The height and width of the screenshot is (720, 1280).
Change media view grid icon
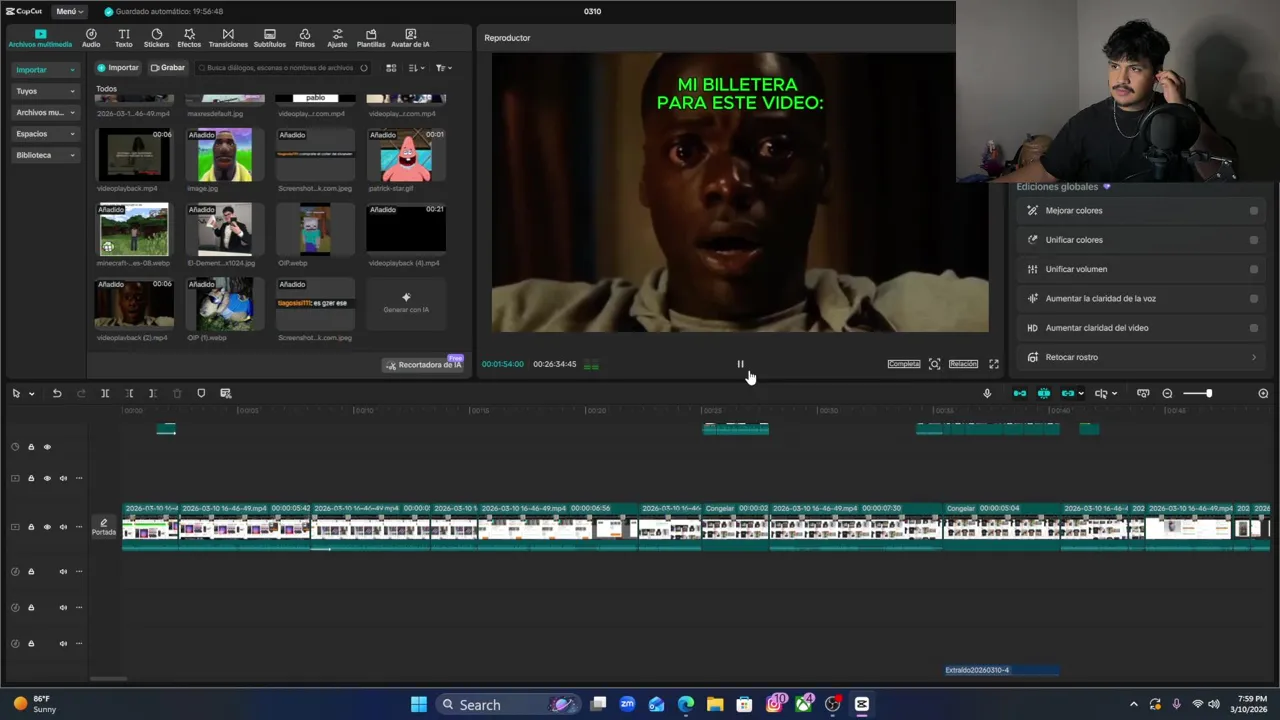391,68
